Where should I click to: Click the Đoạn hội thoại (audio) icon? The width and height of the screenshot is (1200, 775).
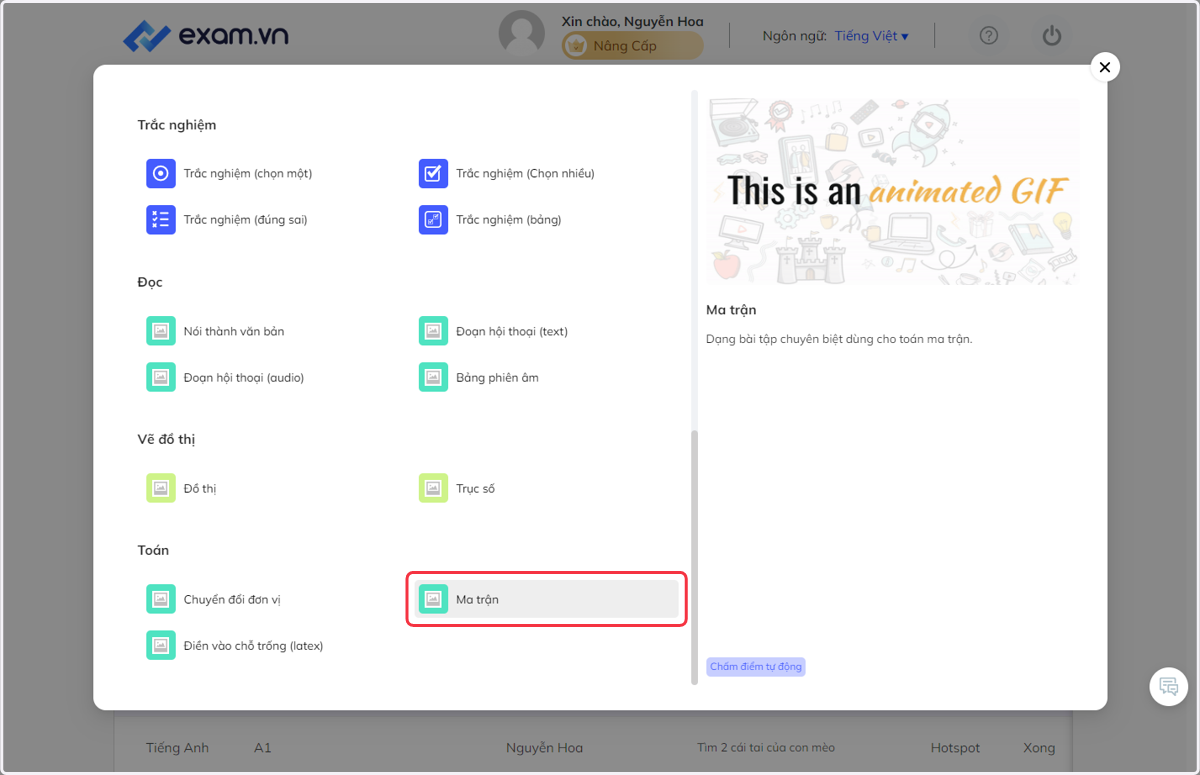click(x=161, y=377)
